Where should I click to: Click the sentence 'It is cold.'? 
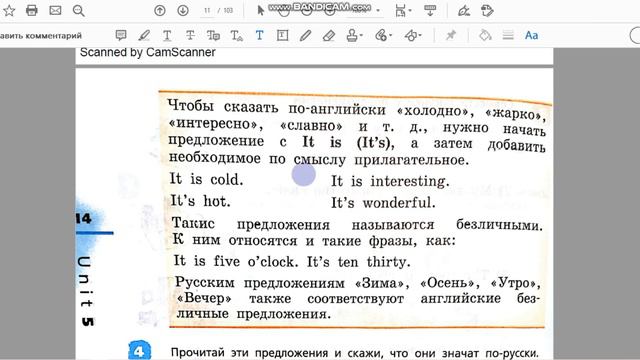click(x=206, y=179)
